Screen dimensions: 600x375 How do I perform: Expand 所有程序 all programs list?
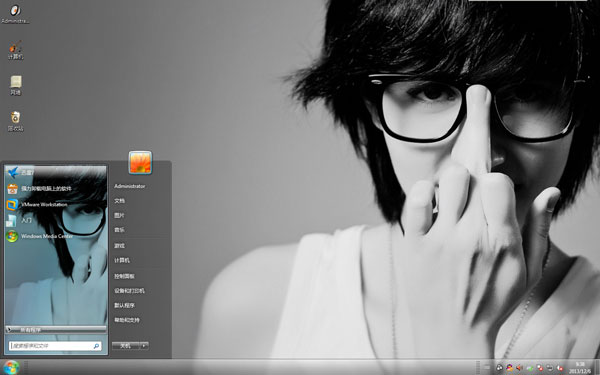point(56,329)
